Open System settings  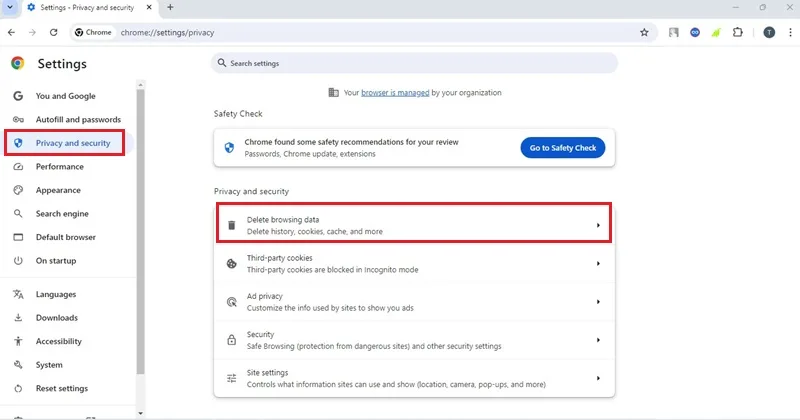pos(49,364)
